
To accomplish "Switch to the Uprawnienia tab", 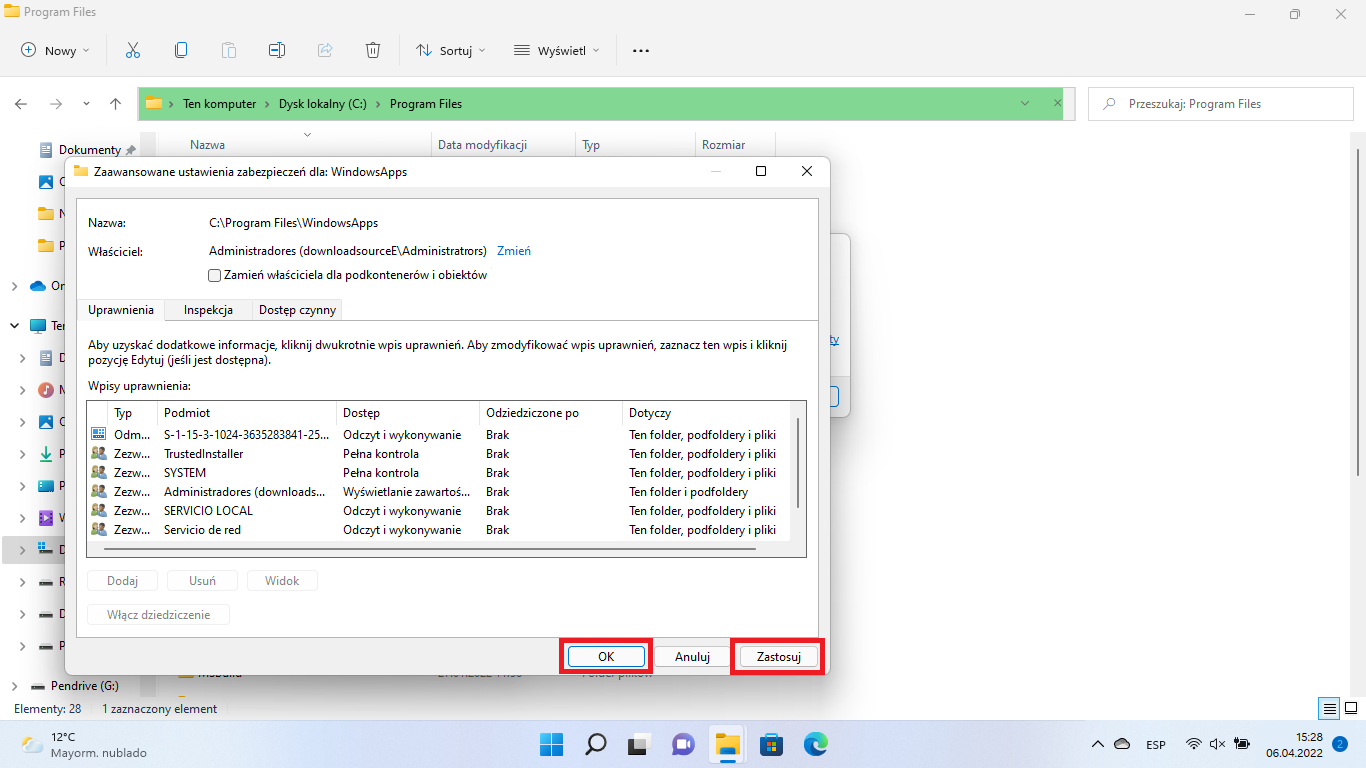I will (x=121, y=310).
